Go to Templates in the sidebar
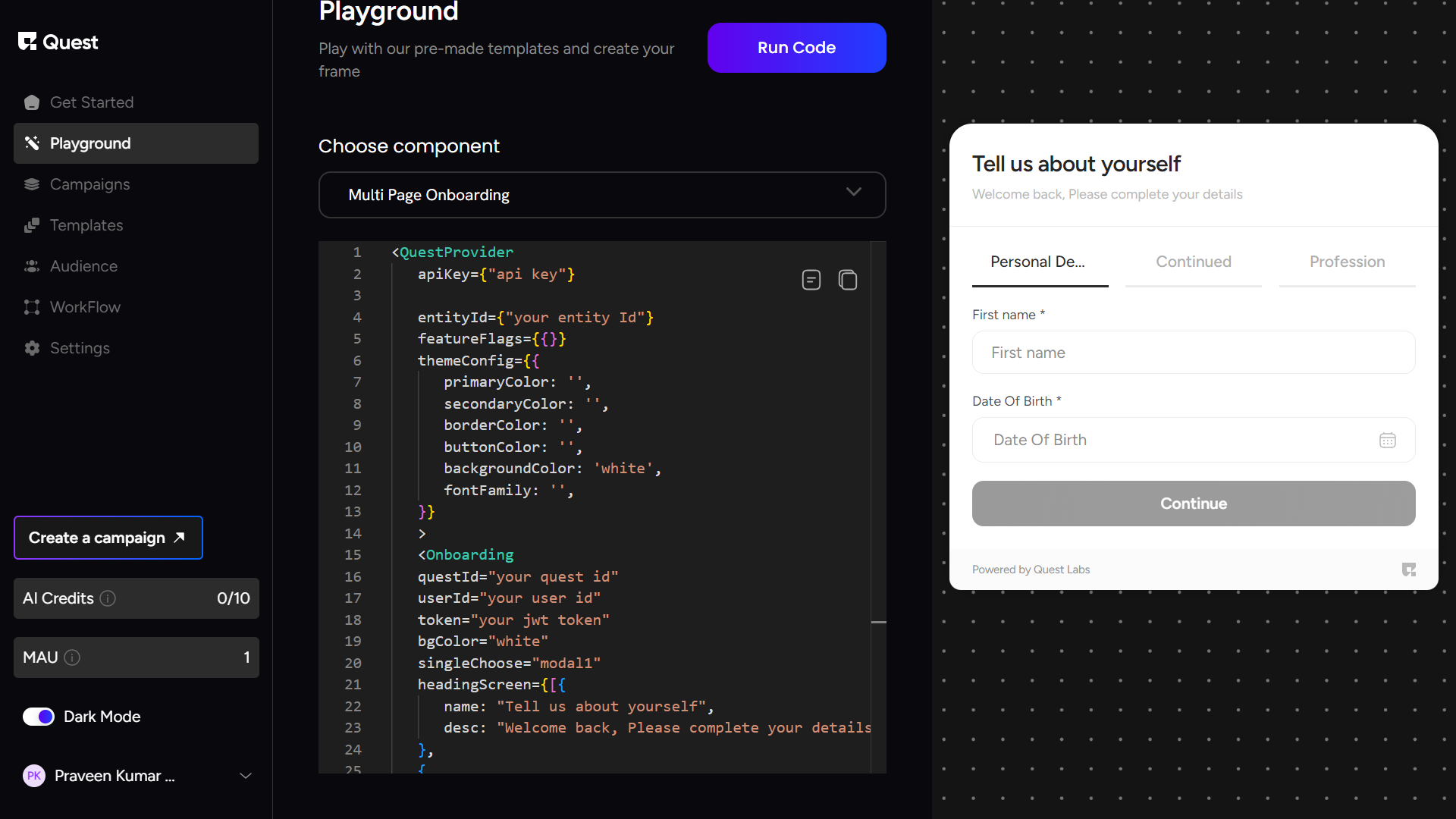This screenshot has height=819, width=1456. tap(86, 225)
